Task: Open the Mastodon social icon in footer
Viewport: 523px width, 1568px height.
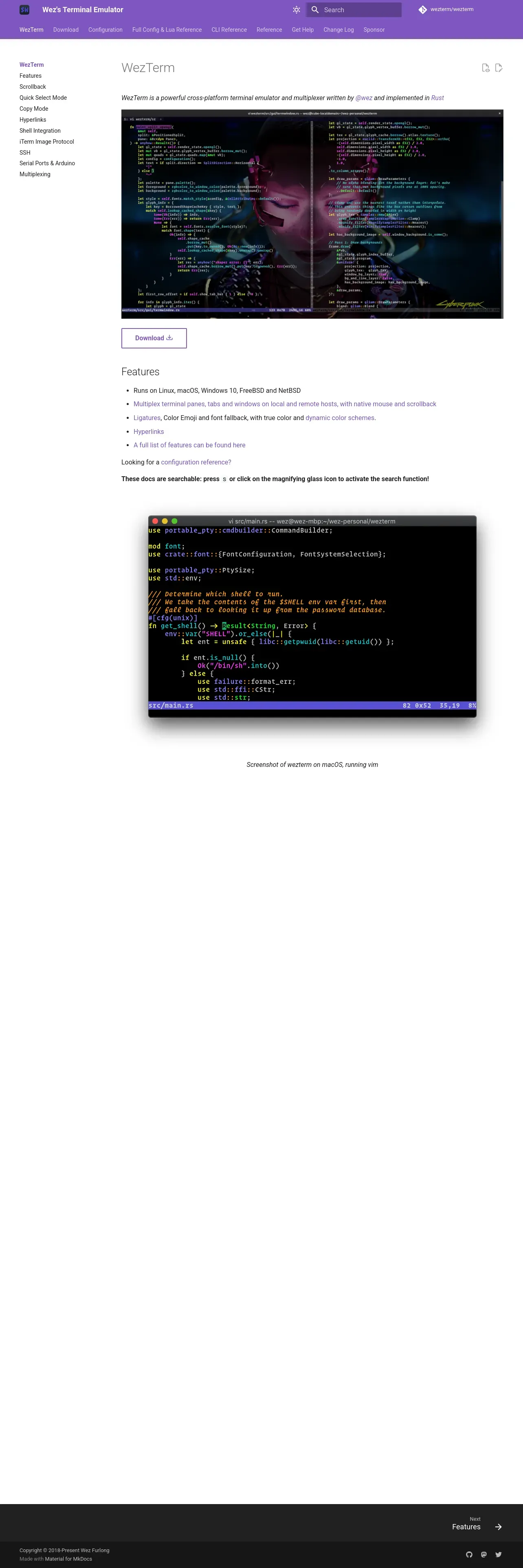Action: [483, 1554]
